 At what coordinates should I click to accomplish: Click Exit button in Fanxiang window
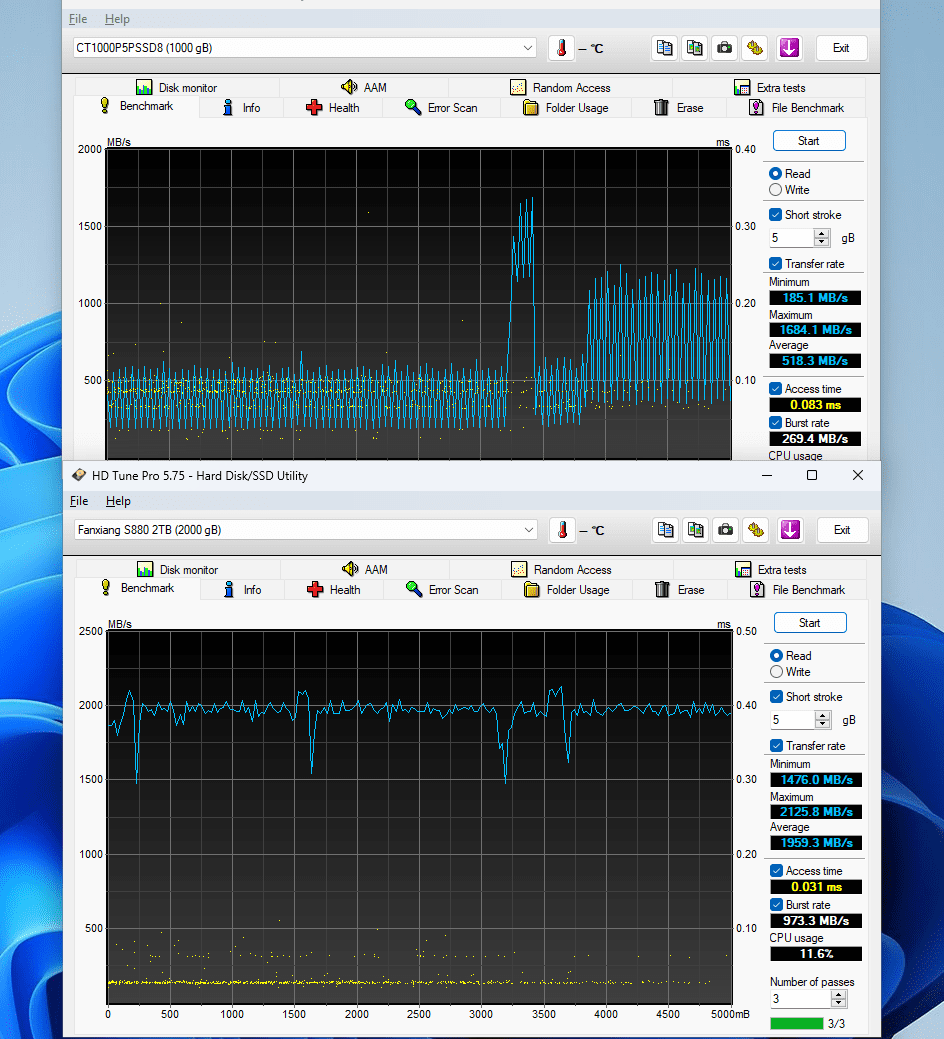click(x=842, y=529)
